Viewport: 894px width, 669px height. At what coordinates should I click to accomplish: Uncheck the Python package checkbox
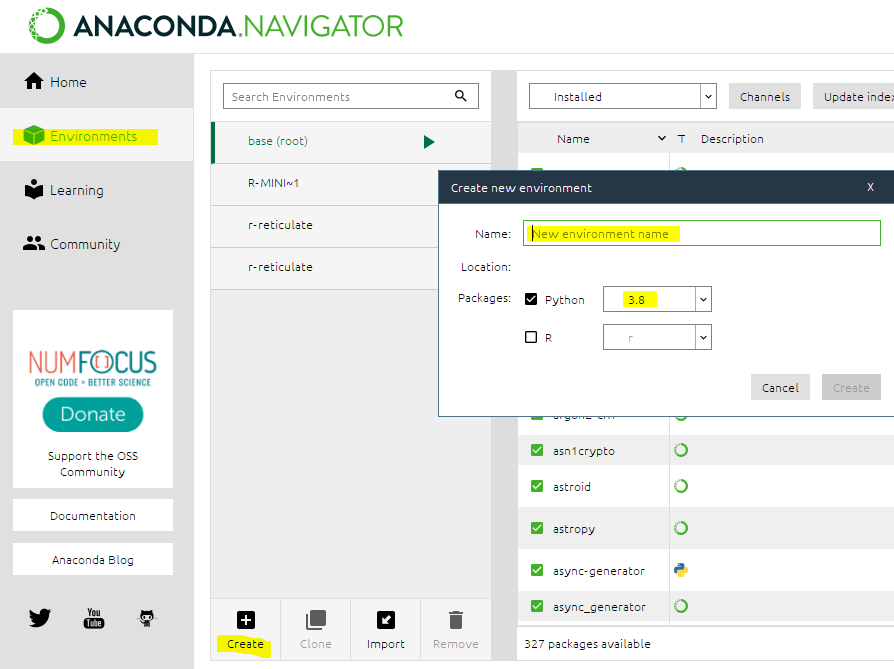point(531,299)
